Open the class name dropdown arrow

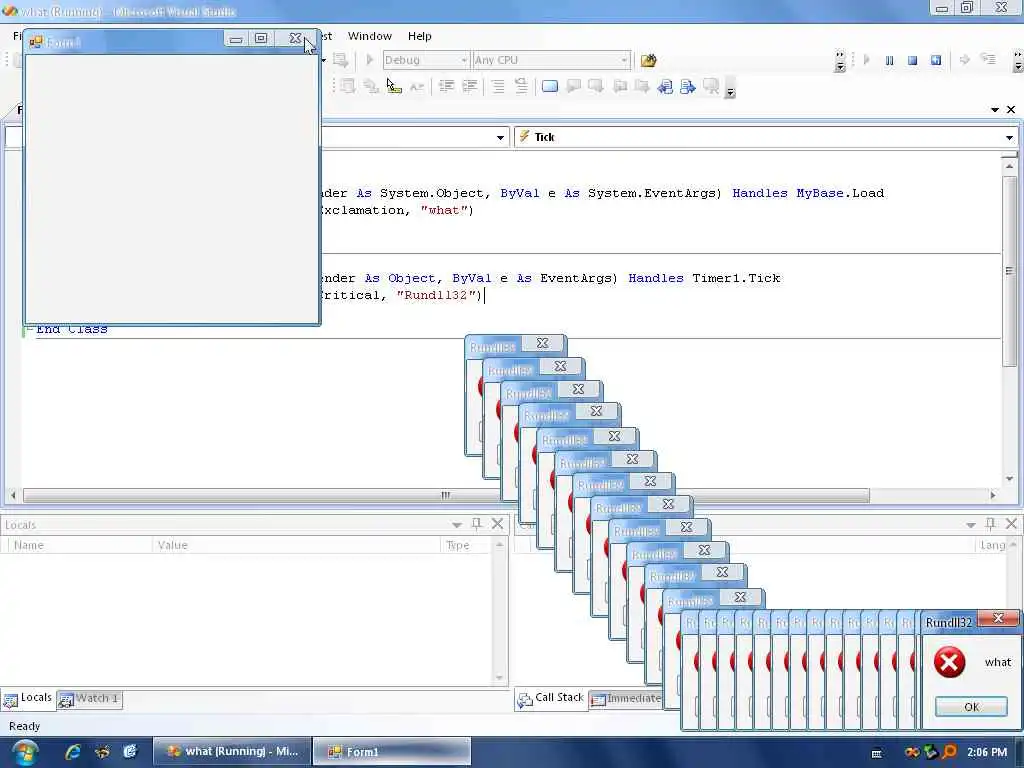500,137
